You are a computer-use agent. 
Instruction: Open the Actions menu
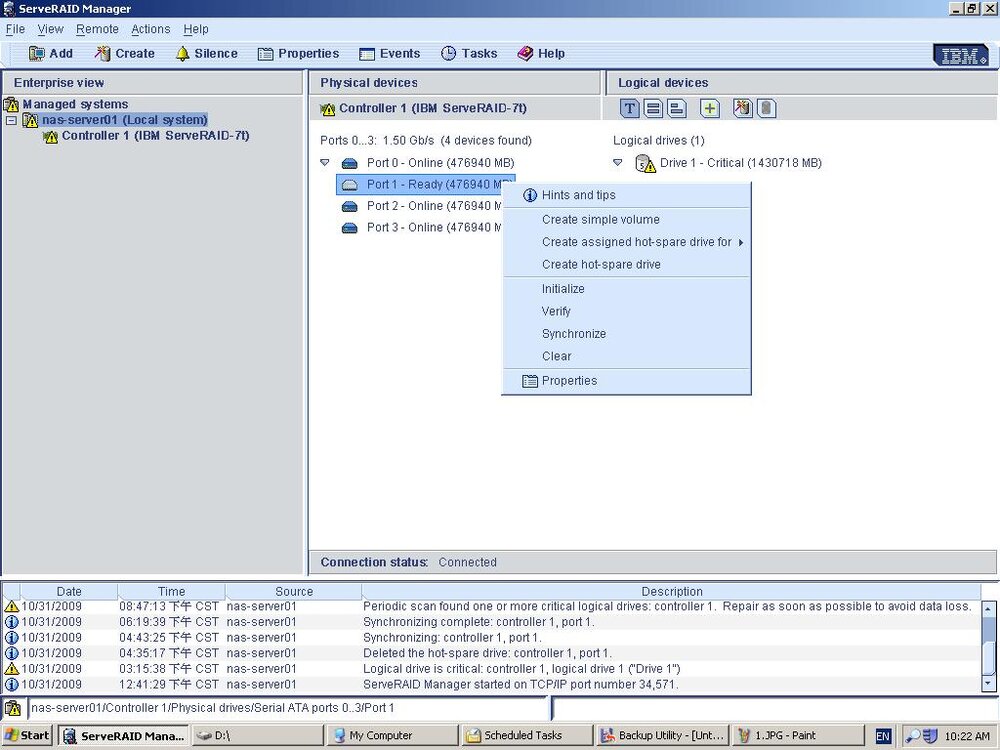(151, 29)
